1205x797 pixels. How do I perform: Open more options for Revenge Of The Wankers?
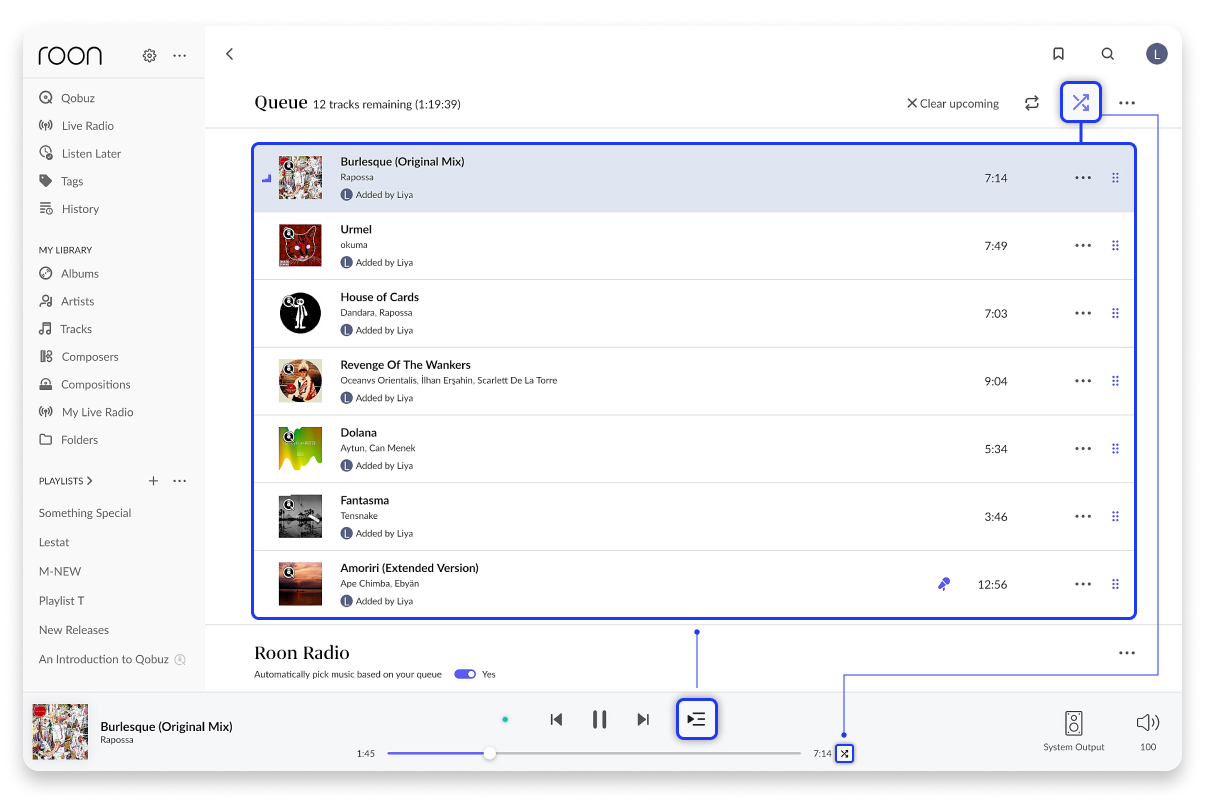click(1083, 381)
